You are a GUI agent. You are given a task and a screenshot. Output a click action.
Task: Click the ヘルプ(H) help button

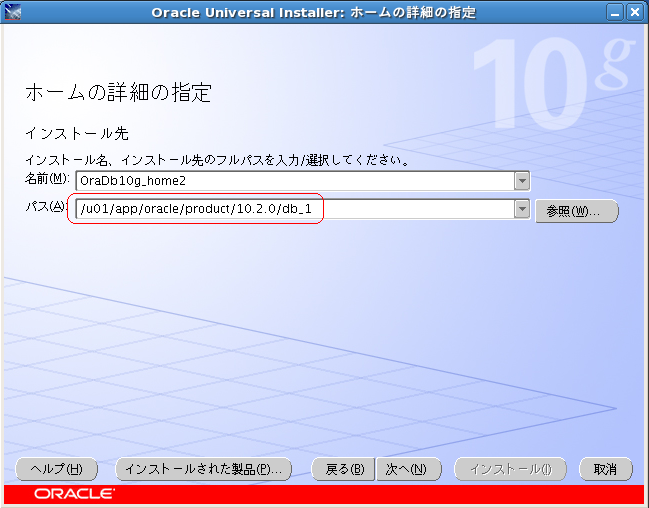point(57,469)
